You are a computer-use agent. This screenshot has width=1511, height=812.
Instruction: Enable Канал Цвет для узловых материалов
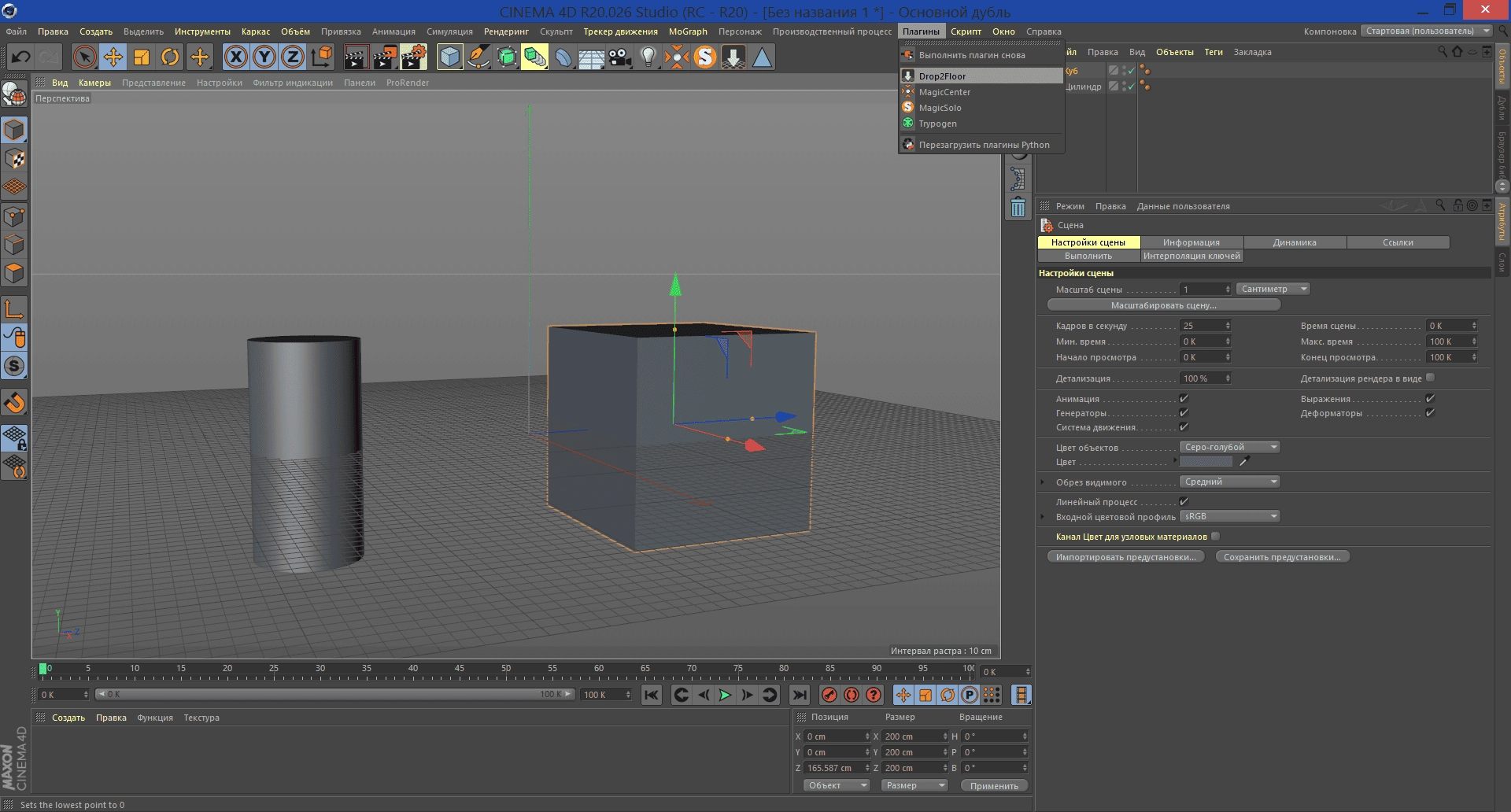point(1215,537)
